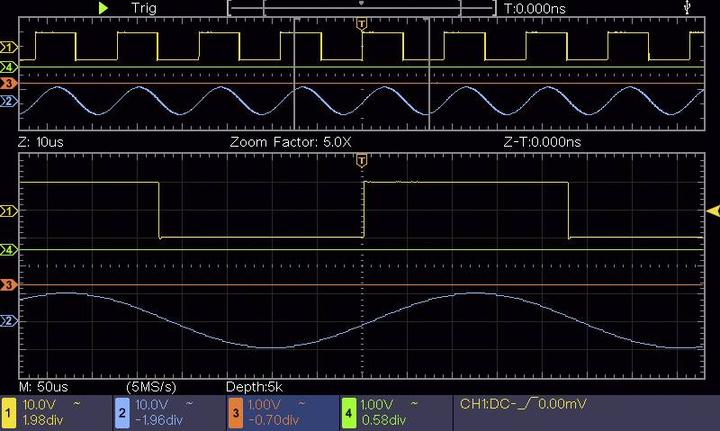Click the T:0.000ns trigger time readout
This screenshot has width=720, height=431.
[x=534, y=8]
